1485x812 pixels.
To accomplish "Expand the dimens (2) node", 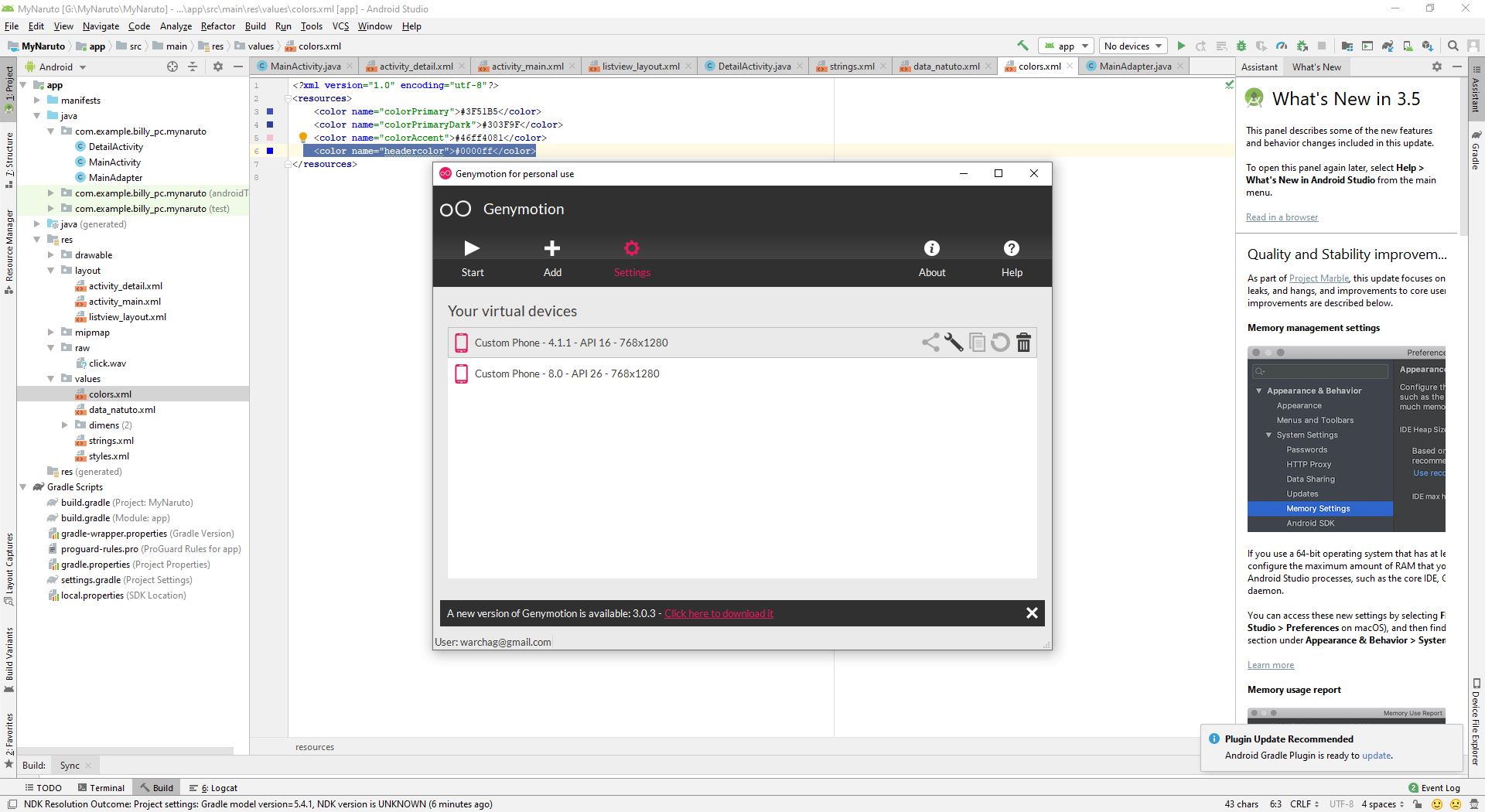I will coord(65,425).
